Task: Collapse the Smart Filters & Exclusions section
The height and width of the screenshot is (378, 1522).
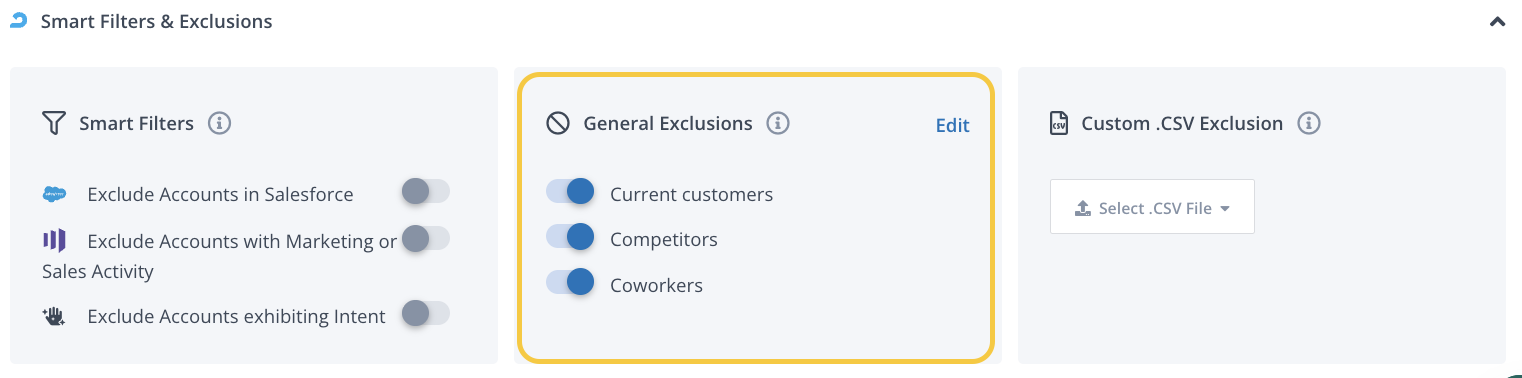Action: [1497, 21]
